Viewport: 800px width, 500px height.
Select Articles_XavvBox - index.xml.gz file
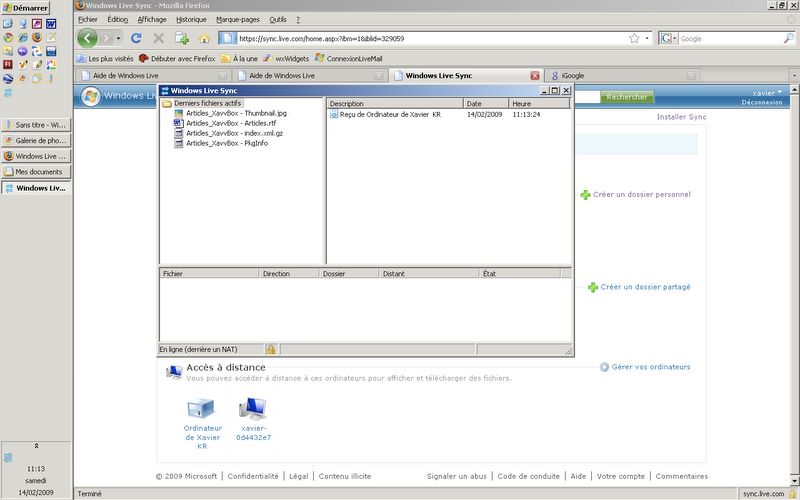(x=229, y=133)
